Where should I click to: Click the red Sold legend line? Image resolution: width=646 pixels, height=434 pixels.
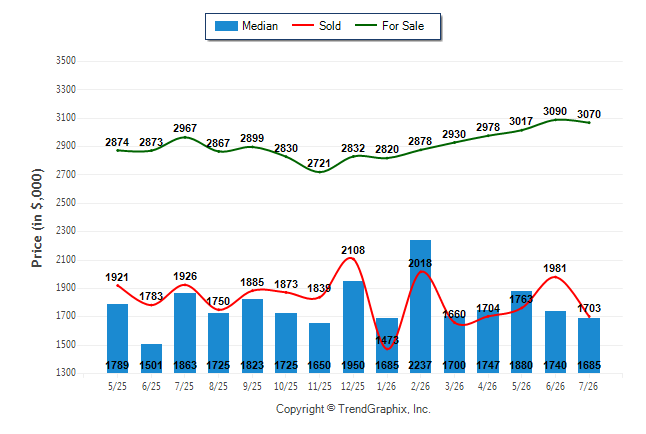coord(303,26)
